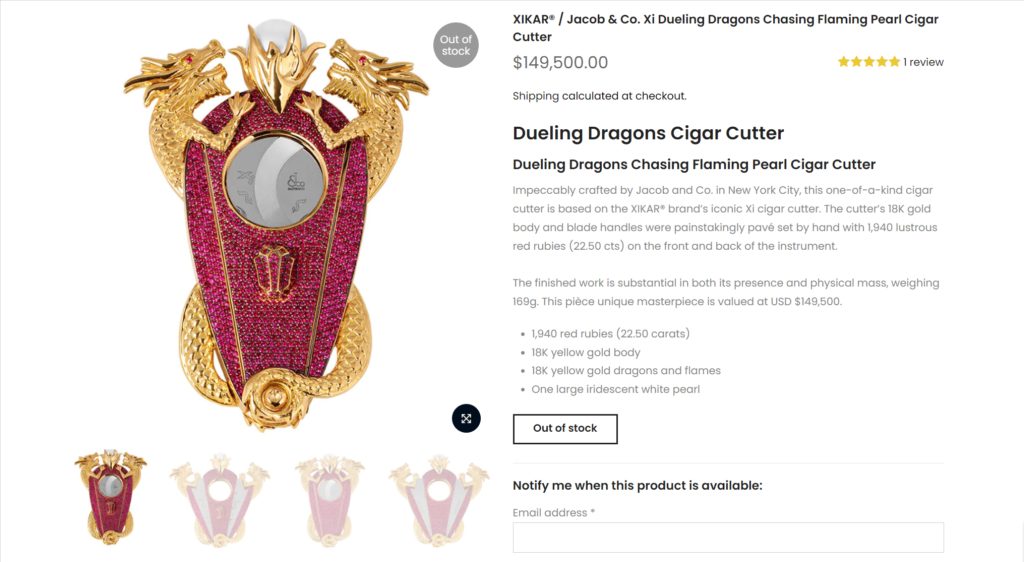The width and height of the screenshot is (1024, 562).
Task: Click the $149,500.00 price
Action: point(560,63)
